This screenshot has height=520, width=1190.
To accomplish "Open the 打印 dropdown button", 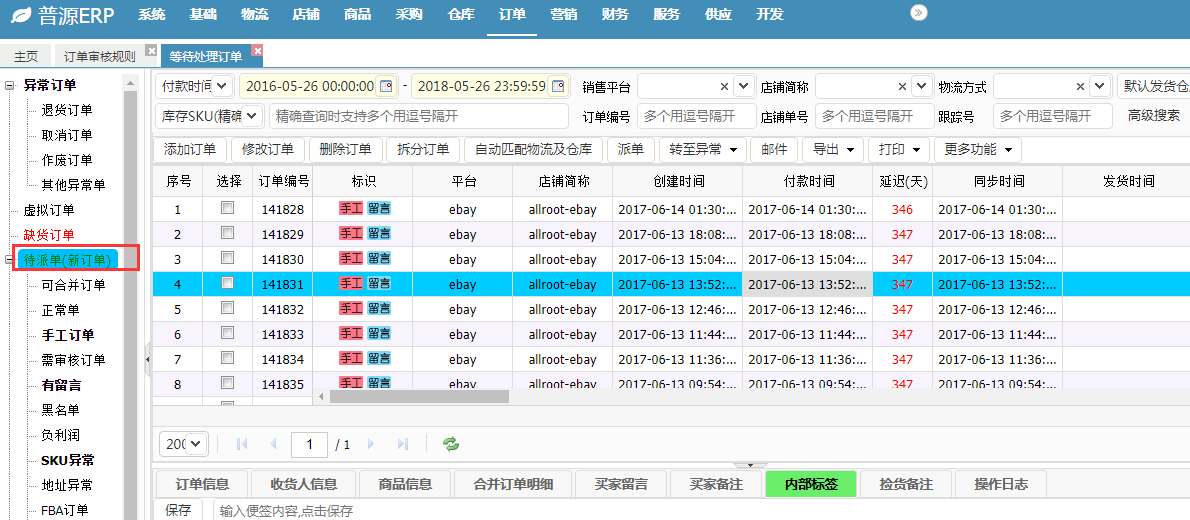I will 899,150.
